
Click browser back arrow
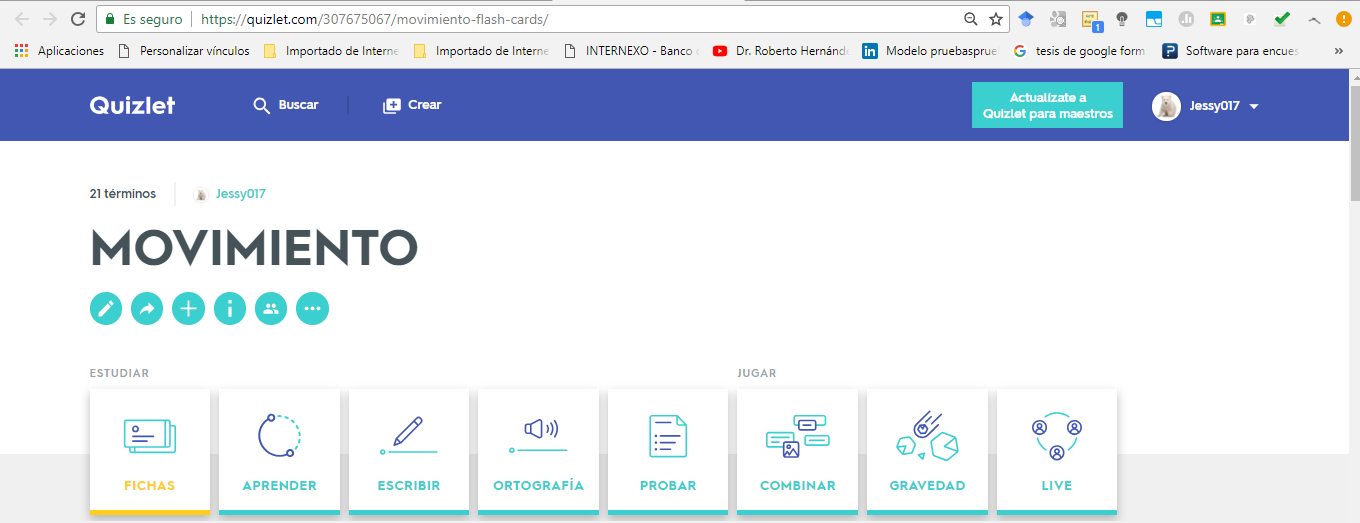(21, 19)
